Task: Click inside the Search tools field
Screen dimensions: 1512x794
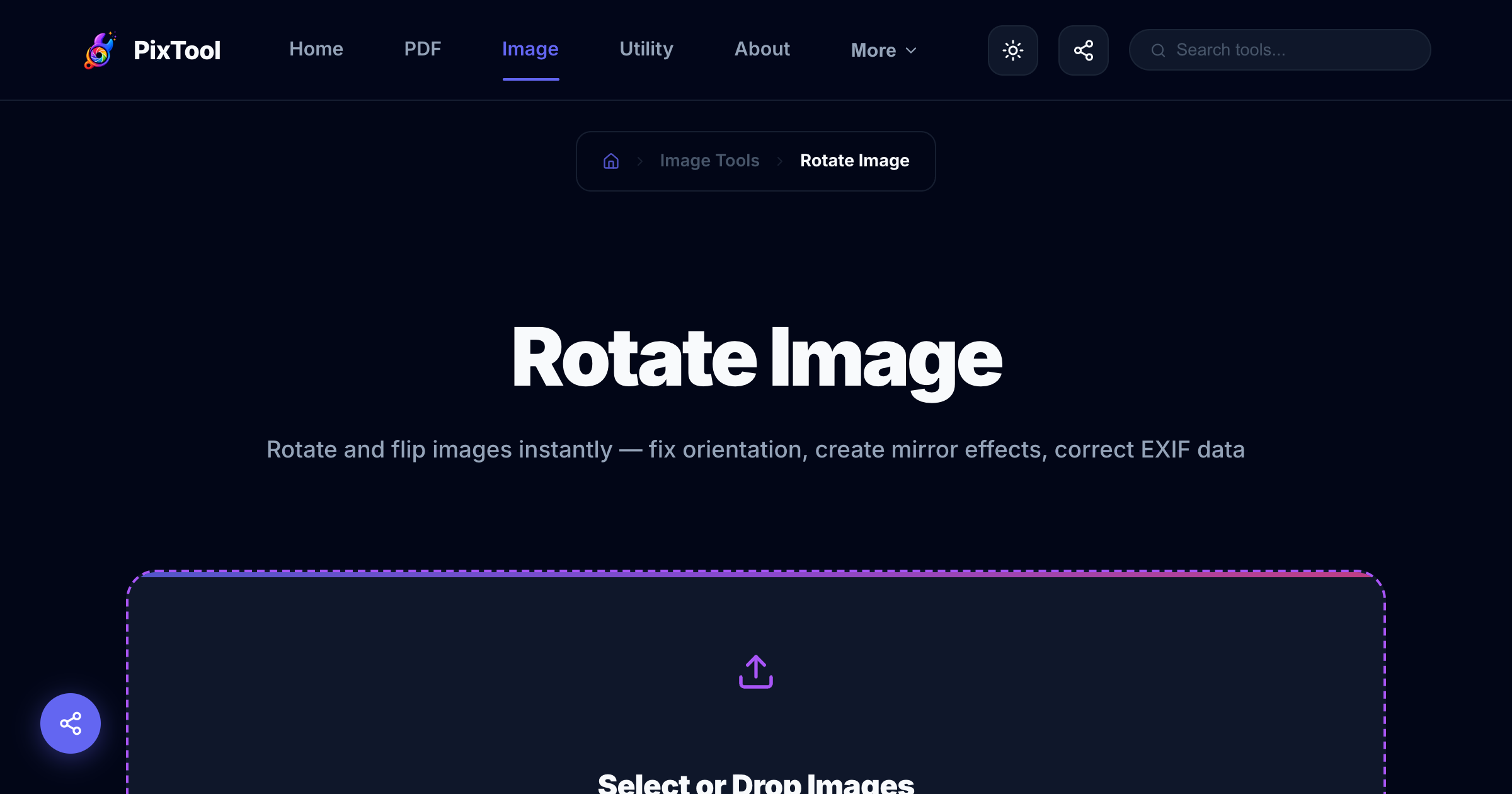Action: tap(1279, 50)
